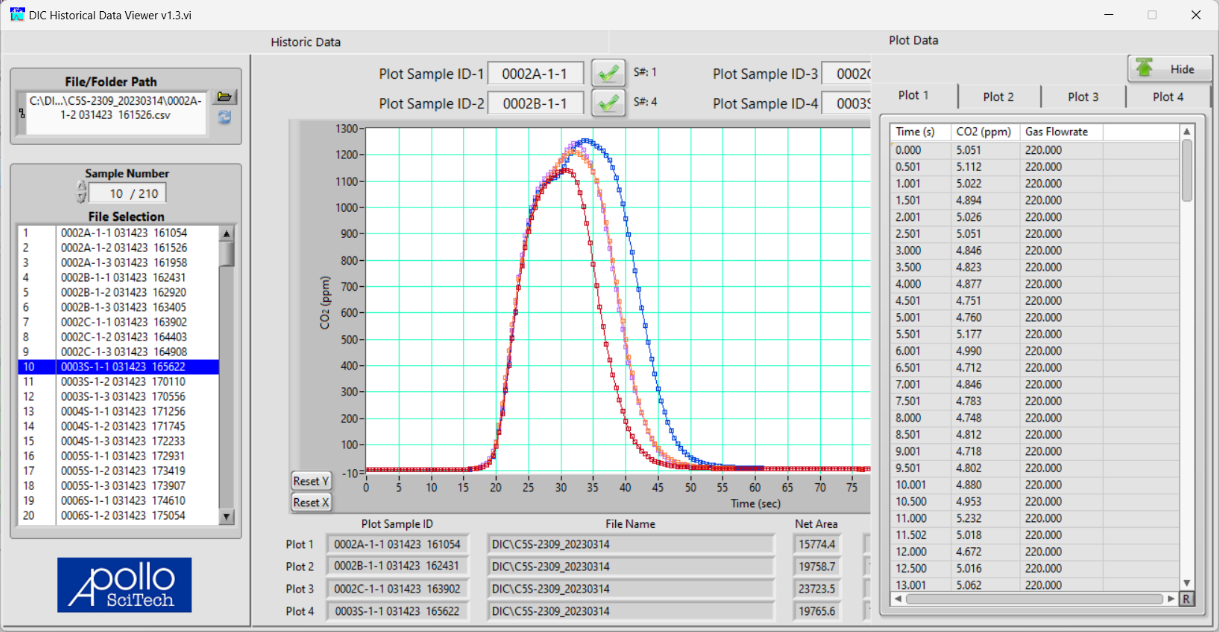Click the CO2 (ppm) column header
The width and height of the screenshot is (1219, 632).
point(986,132)
